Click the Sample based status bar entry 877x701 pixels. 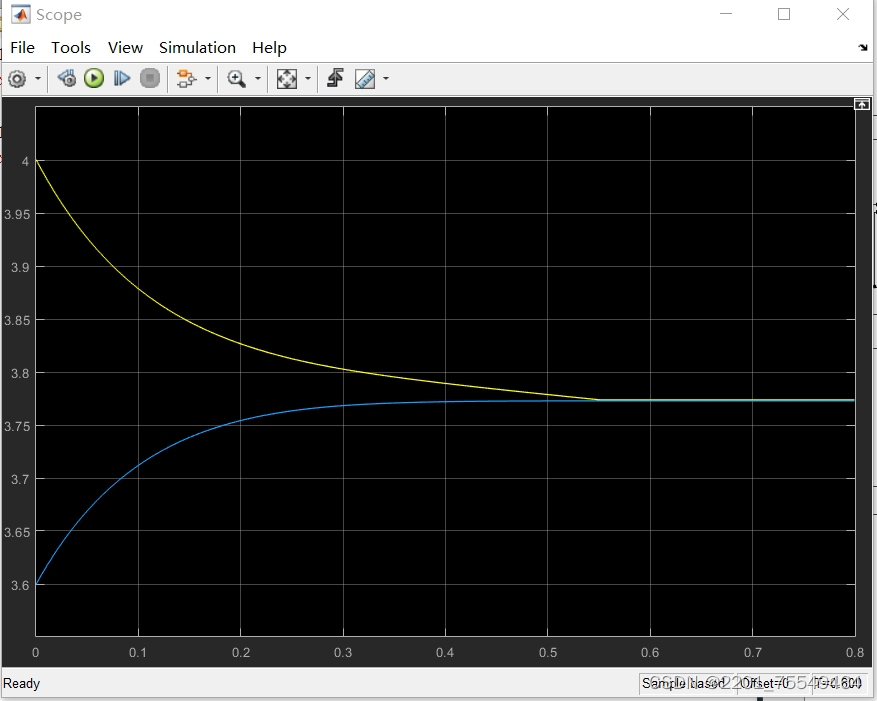(x=683, y=683)
